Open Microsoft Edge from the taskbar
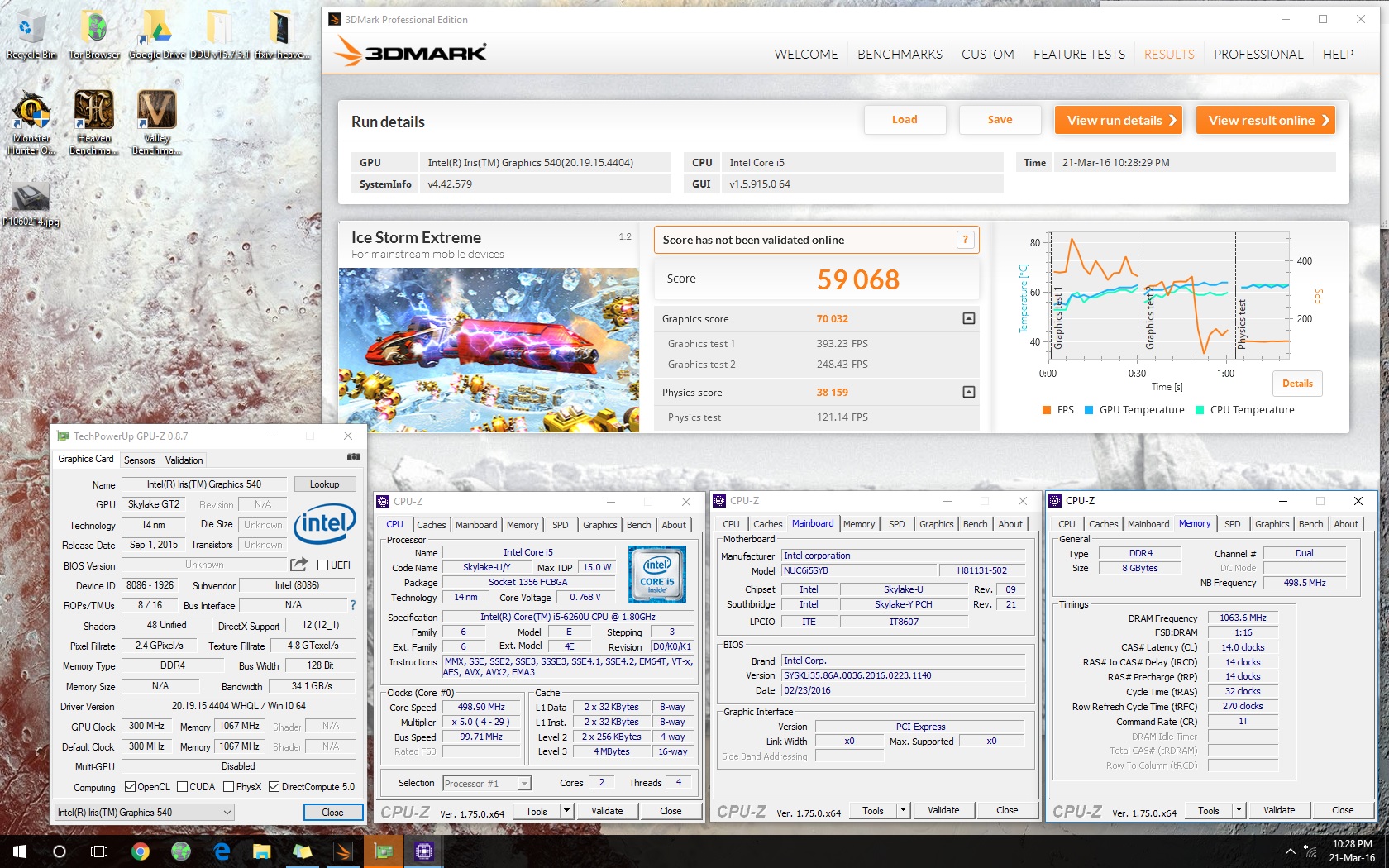1389x868 pixels. pos(222,851)
